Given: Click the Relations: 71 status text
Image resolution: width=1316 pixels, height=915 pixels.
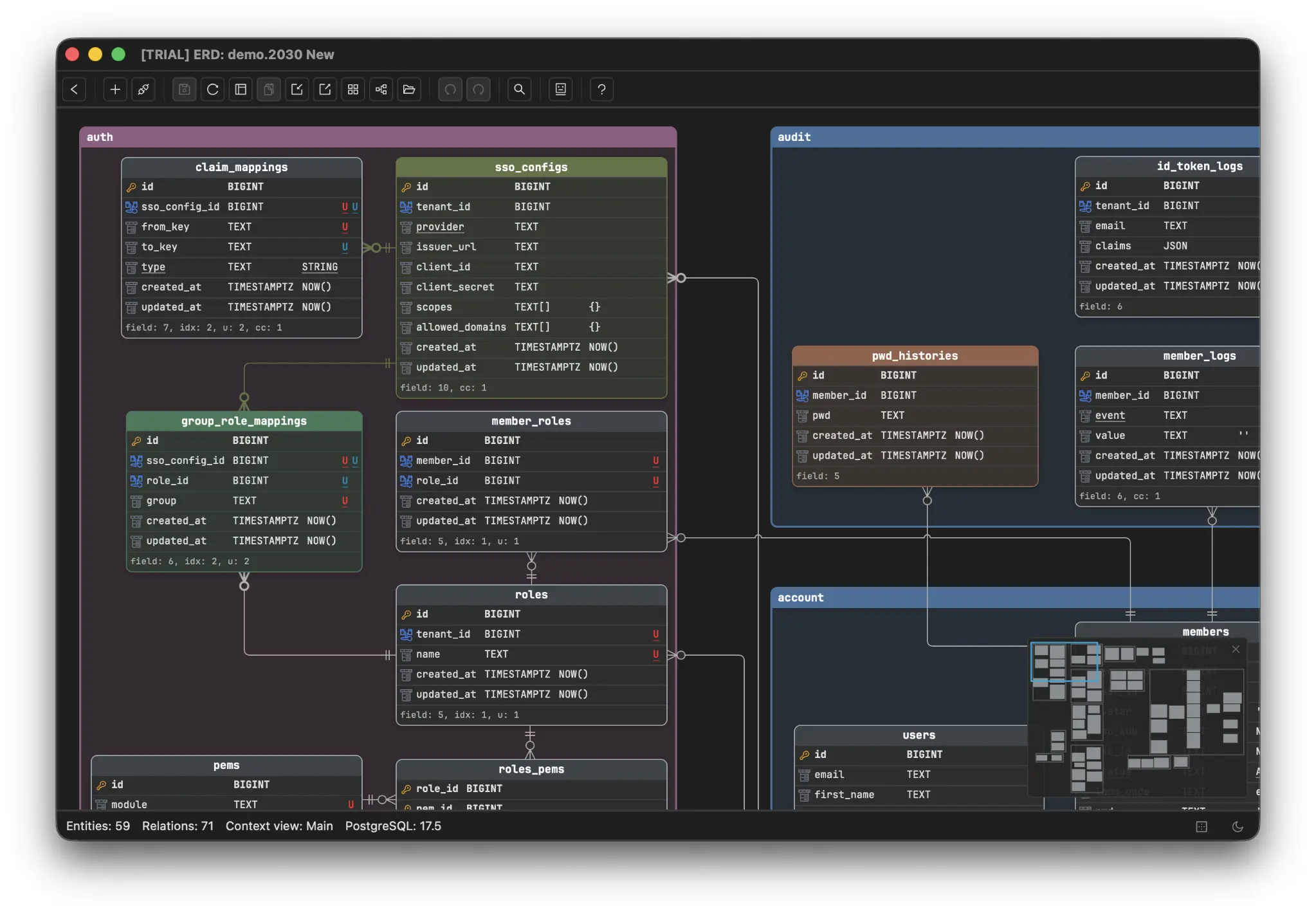Looking at the screenshot, I should point(178,827).
